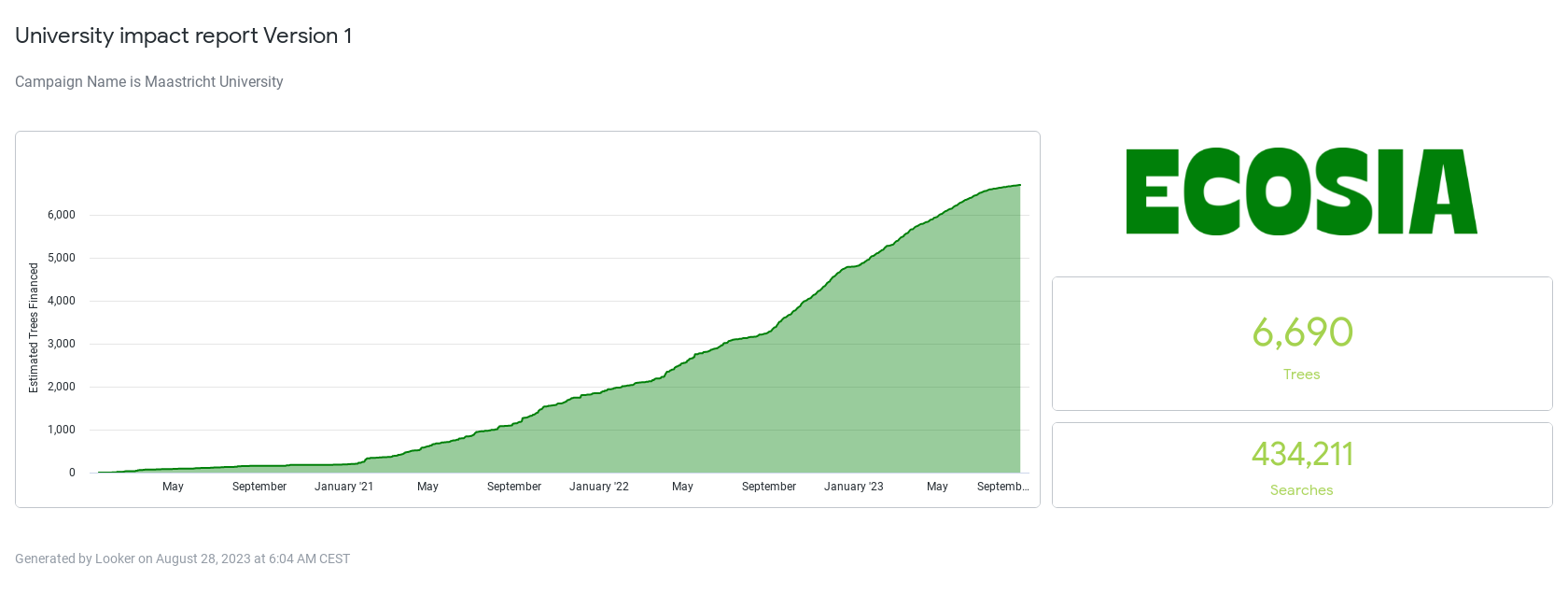The width and height of the screenshot is (1568, 594).
Task: Click the 4,000 y-axis label
Action: [x=62, y=301]
